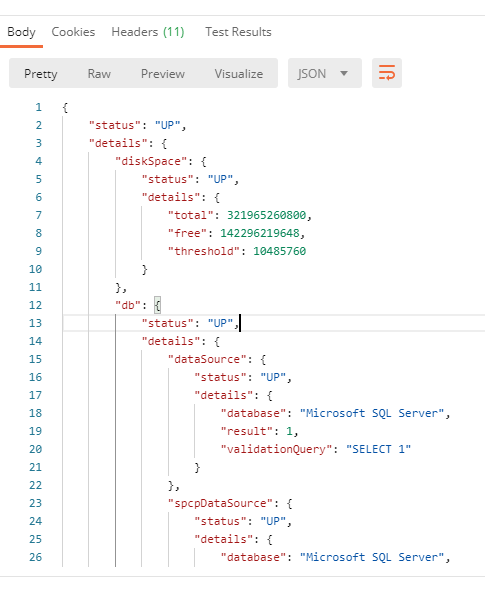
Task: Switch to the Body tab
Action: tap(21, 32)
